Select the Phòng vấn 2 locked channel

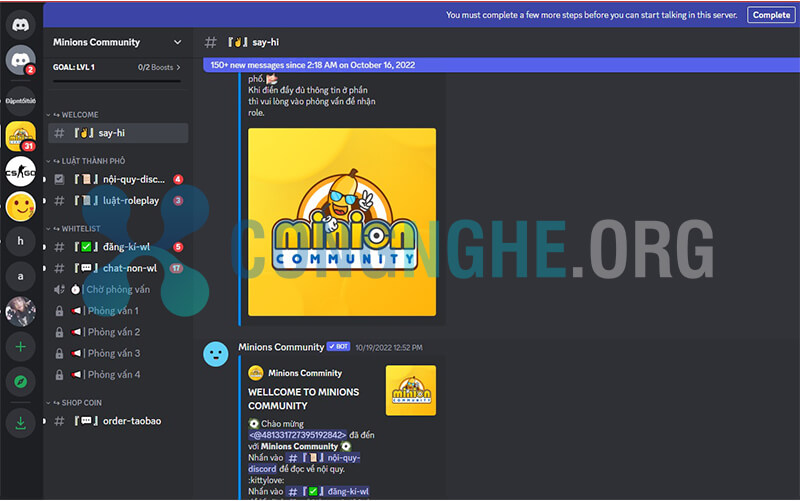pos(118,332)
